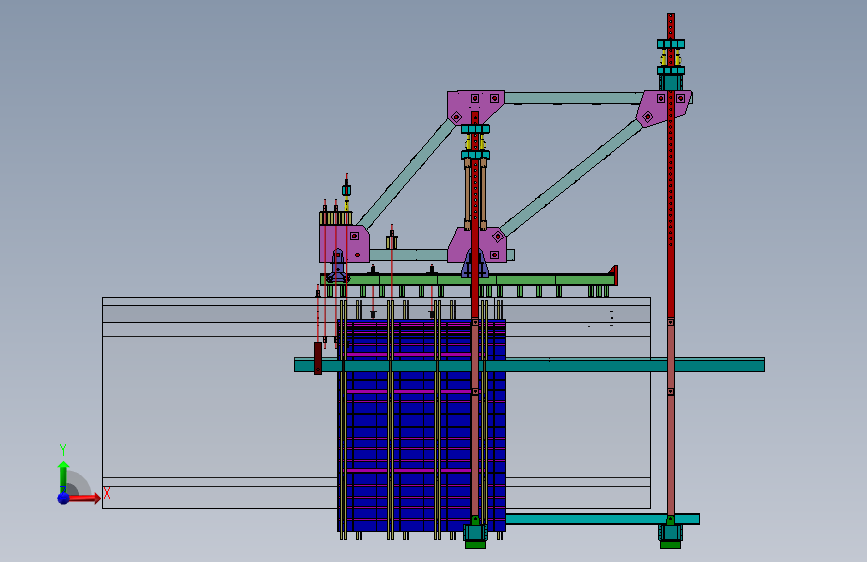Select the left diagonal truss brace

pos(408,173)
